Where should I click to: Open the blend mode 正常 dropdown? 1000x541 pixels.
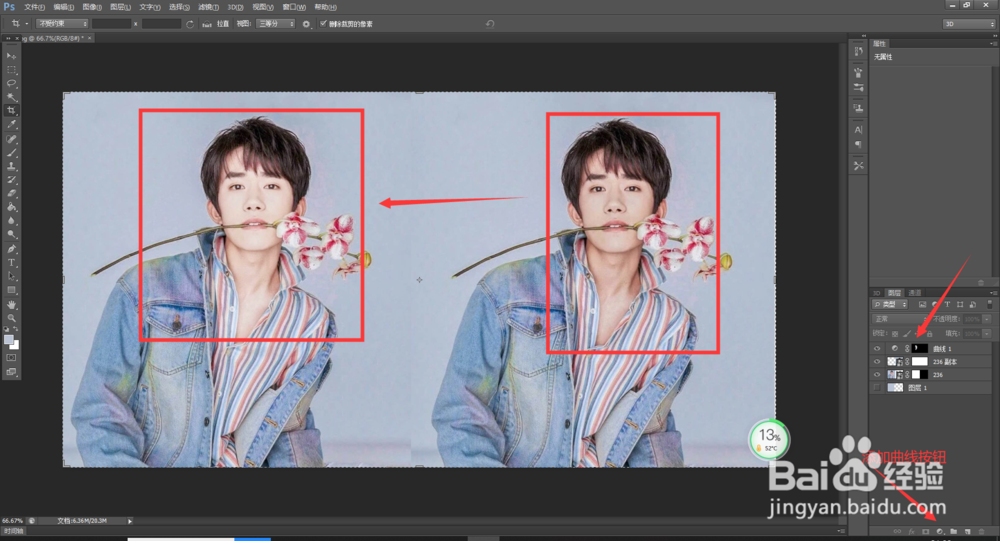901,318
